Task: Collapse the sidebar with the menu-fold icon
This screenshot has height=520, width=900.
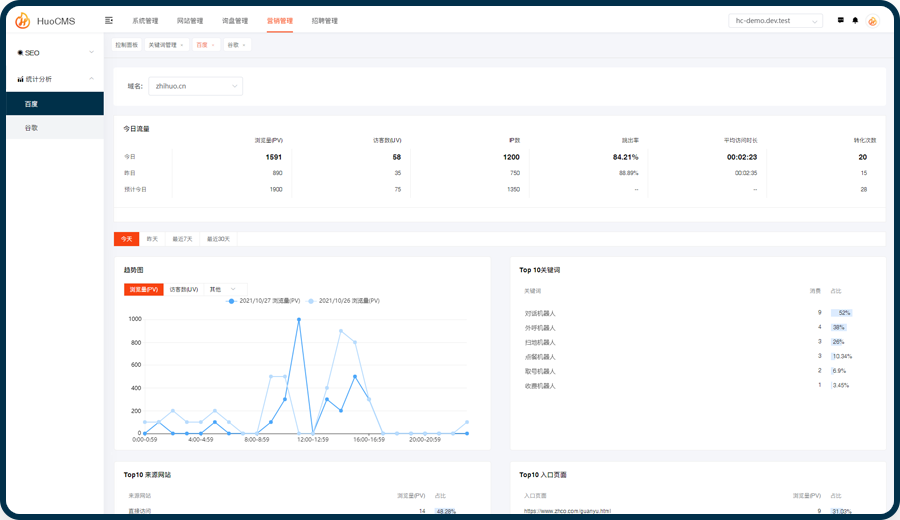Action: [x=108, y=21]
